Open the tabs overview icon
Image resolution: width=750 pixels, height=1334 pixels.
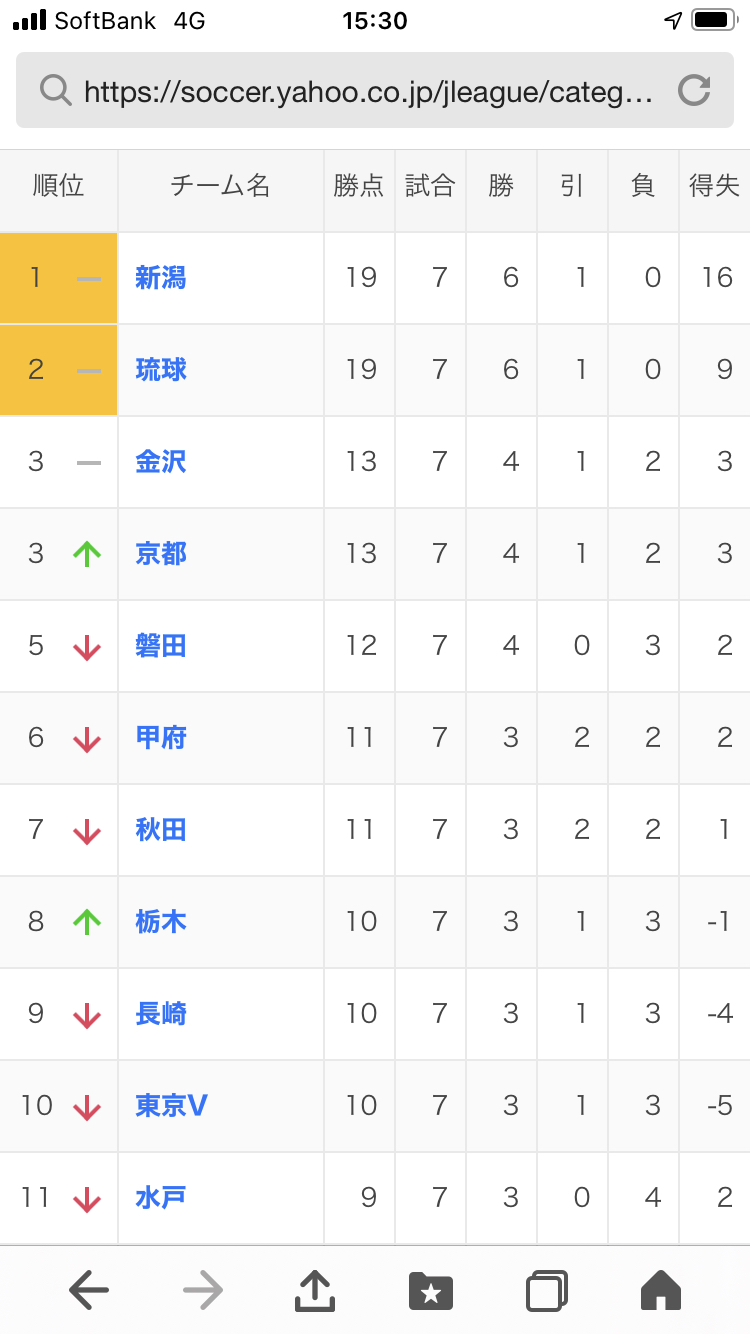tap(546, 1291)
